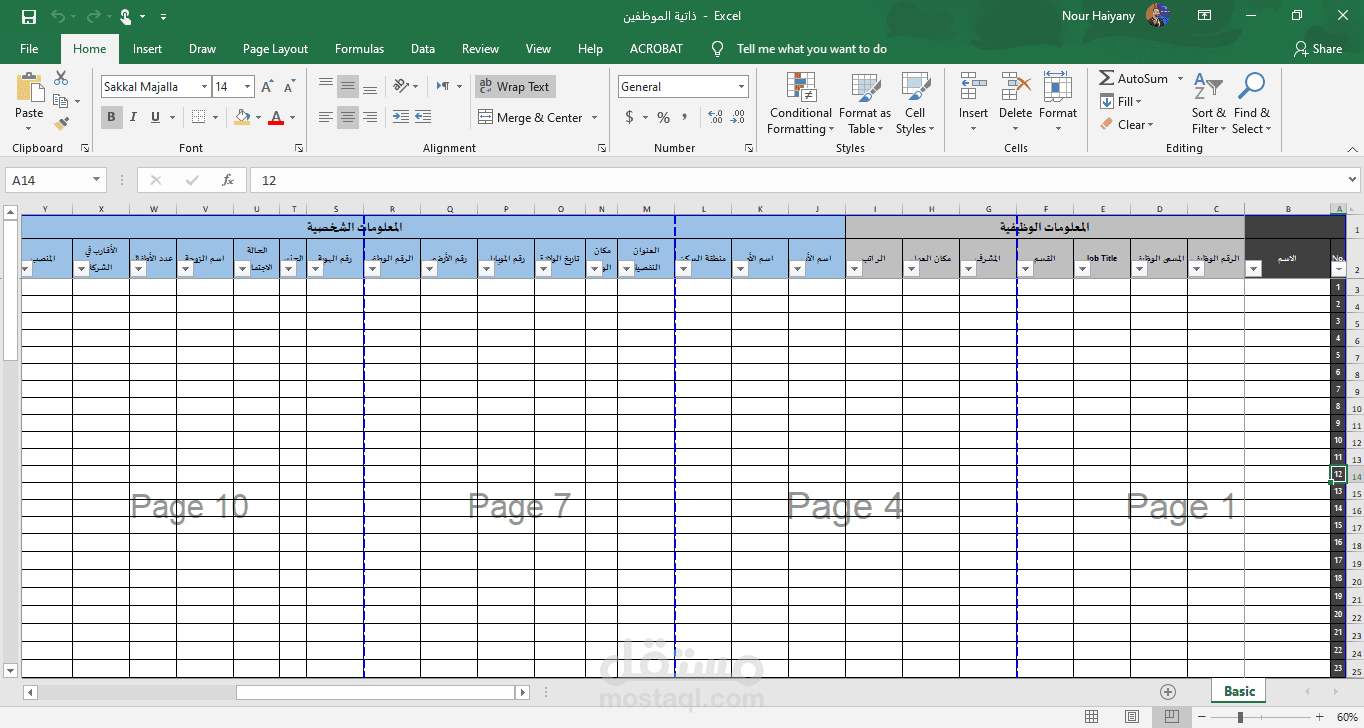Screen dimensions: 1364x728
Task: Toggle align left
Action: [x=326, y=117]
